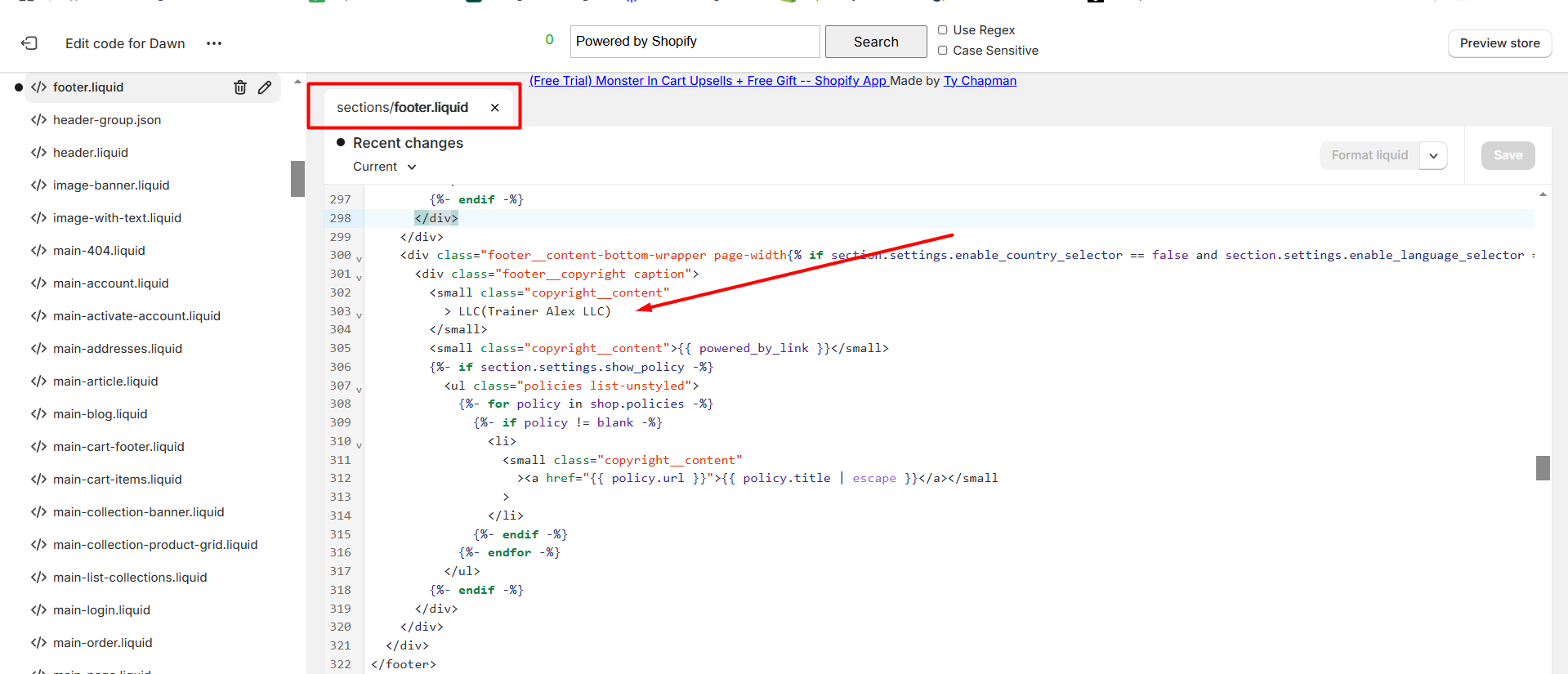
Task: Open image-banner.liquid file
Action: pyautogui.click(x=111, y=185)
